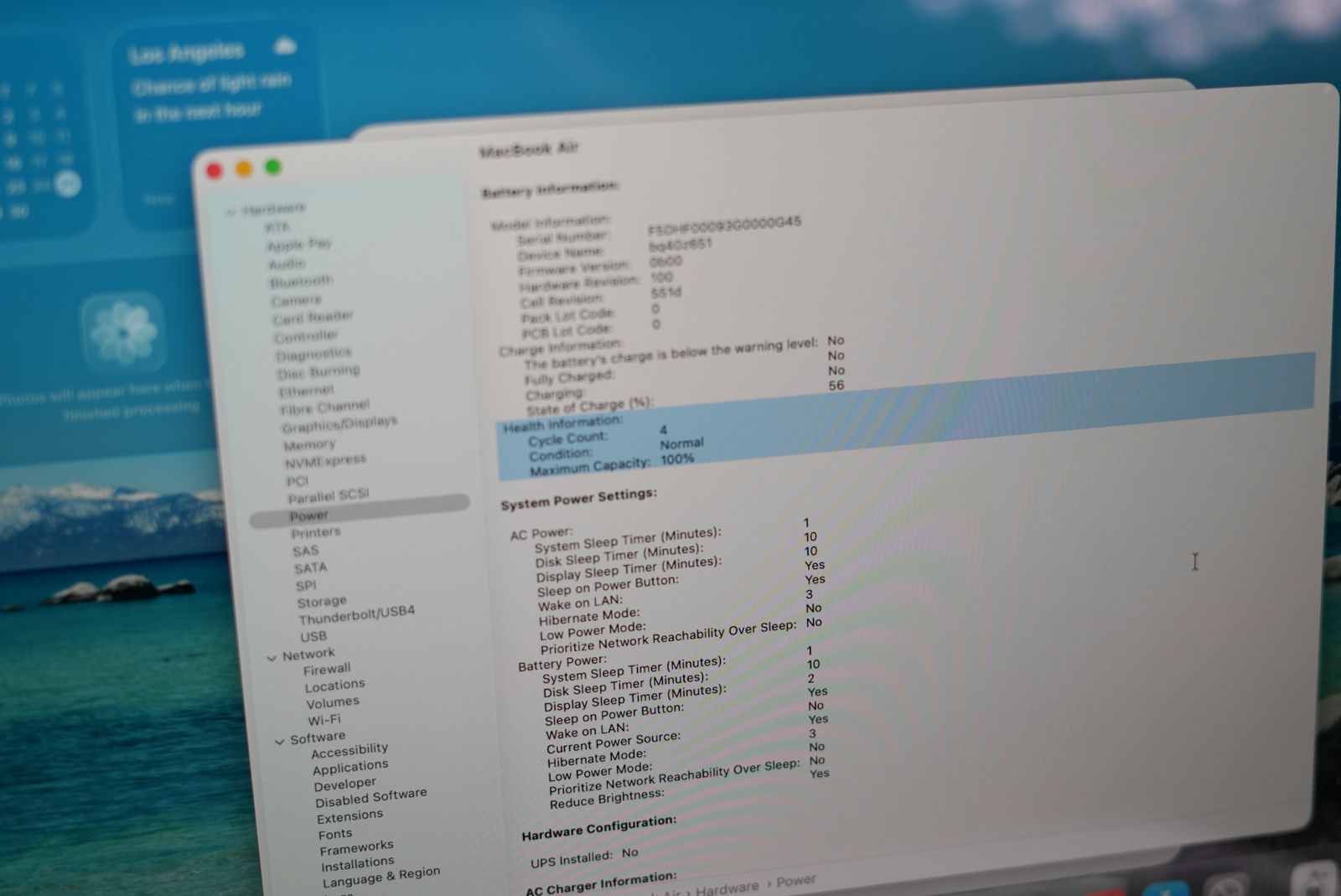1341x896 pixels.
Task: Click Hardware in the bottom path bar
Action: [x=727, y=887]
